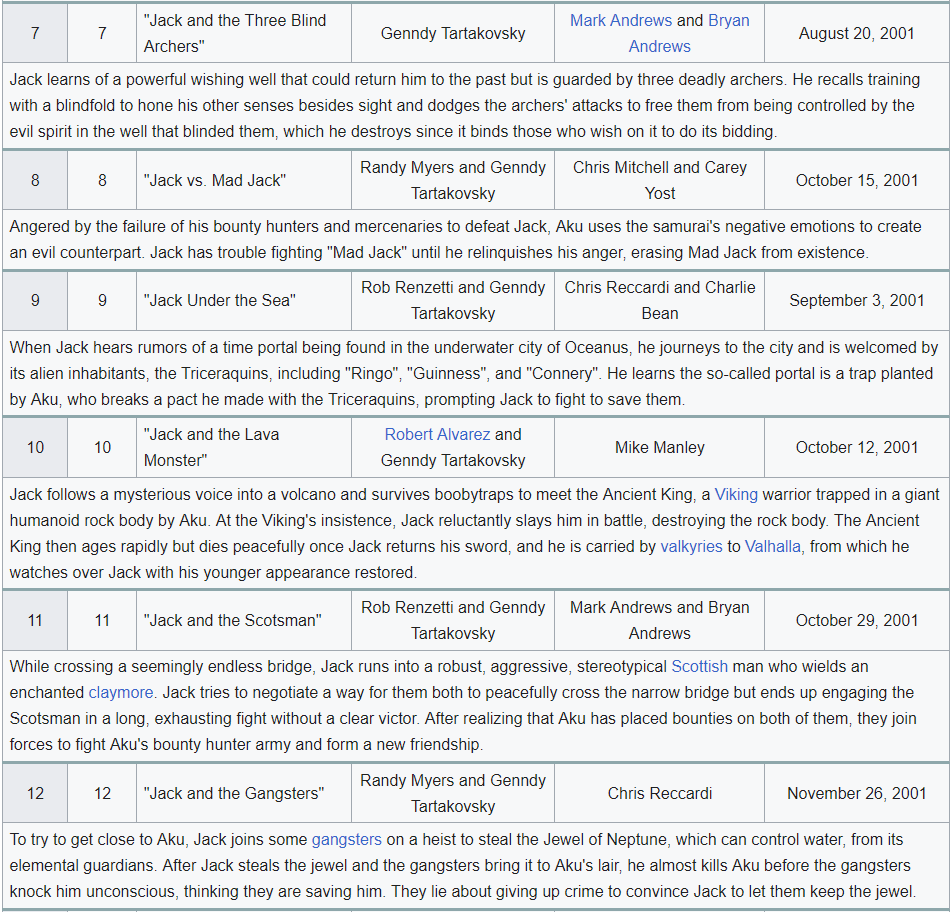Image resolution: width=951 pixels, height=912 pixels.
Task: Click the writer cell reading only Chris Reccardi
Action: tap(659, 793)
